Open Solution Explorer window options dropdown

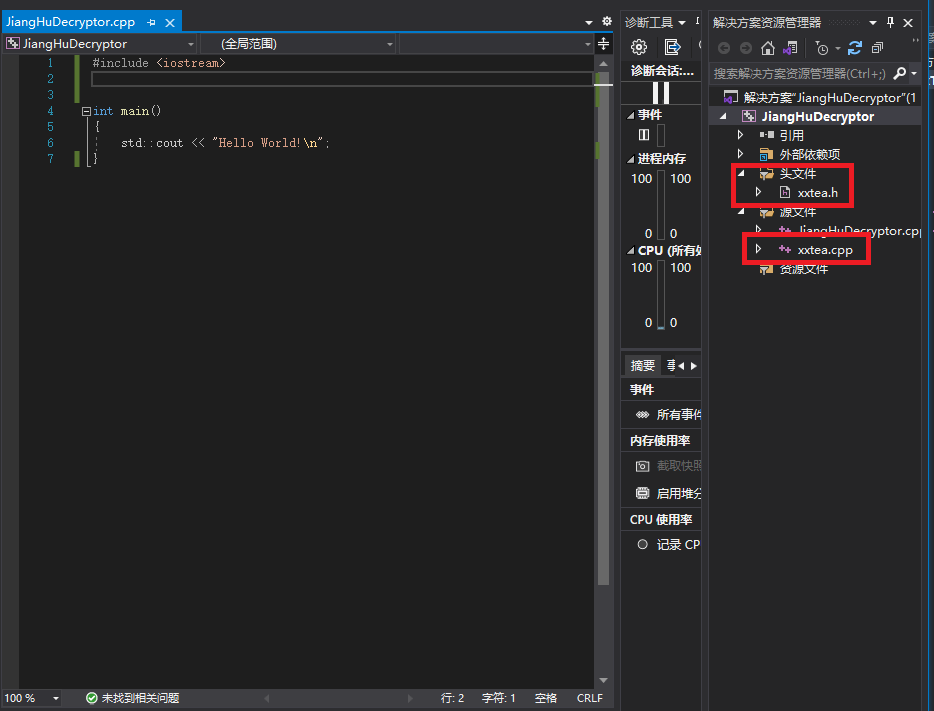tap(873, 23)
